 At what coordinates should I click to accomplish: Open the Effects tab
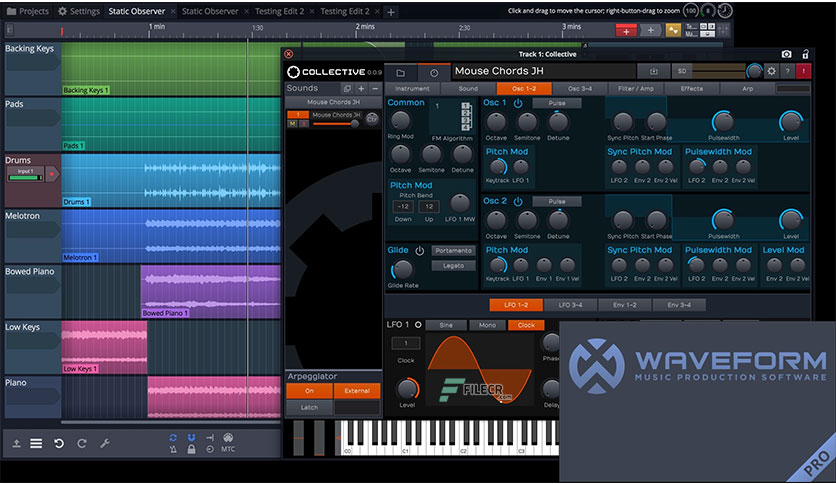692,88
